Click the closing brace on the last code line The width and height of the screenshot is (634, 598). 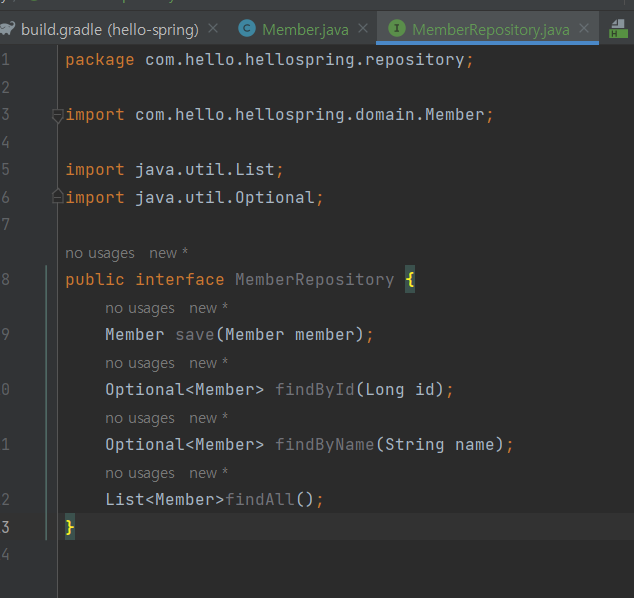pyautogui.click(x=70, y=527)
